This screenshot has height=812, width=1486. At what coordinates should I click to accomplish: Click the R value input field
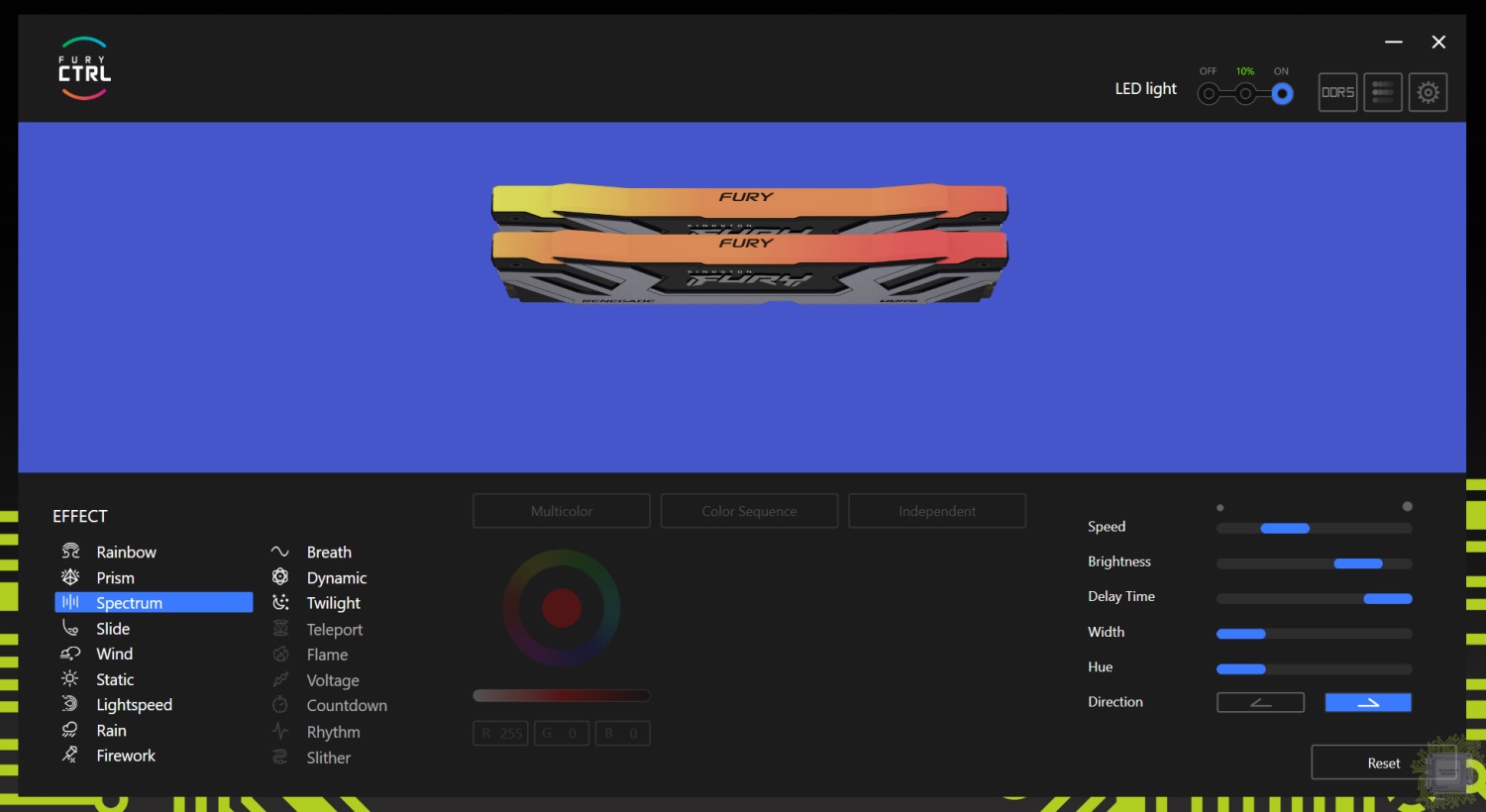(x=501, y=734)
